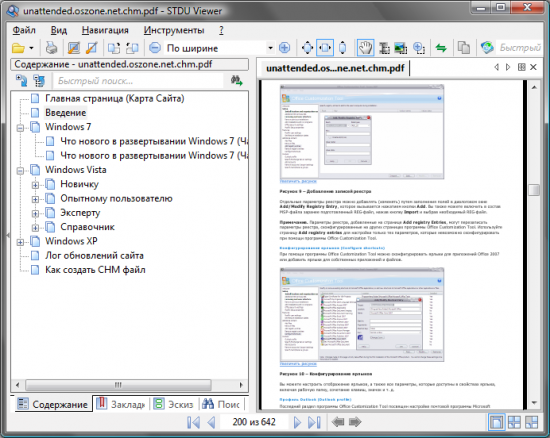Open the zoom level combo box 'По ширине'
Image resolution: width=550 pixels, height=438 pixels.
pos(219,48)
